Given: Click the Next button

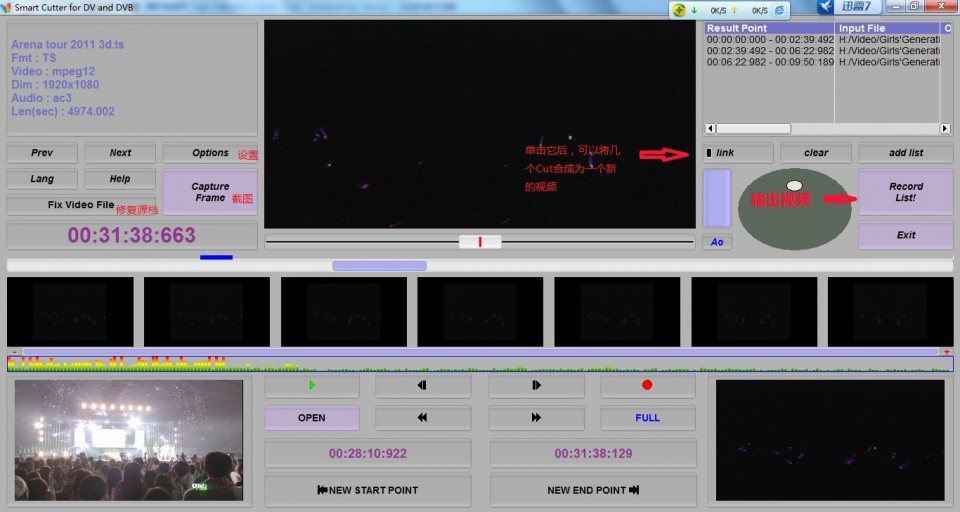Looking at the screenshot, I should pos(120,152).
